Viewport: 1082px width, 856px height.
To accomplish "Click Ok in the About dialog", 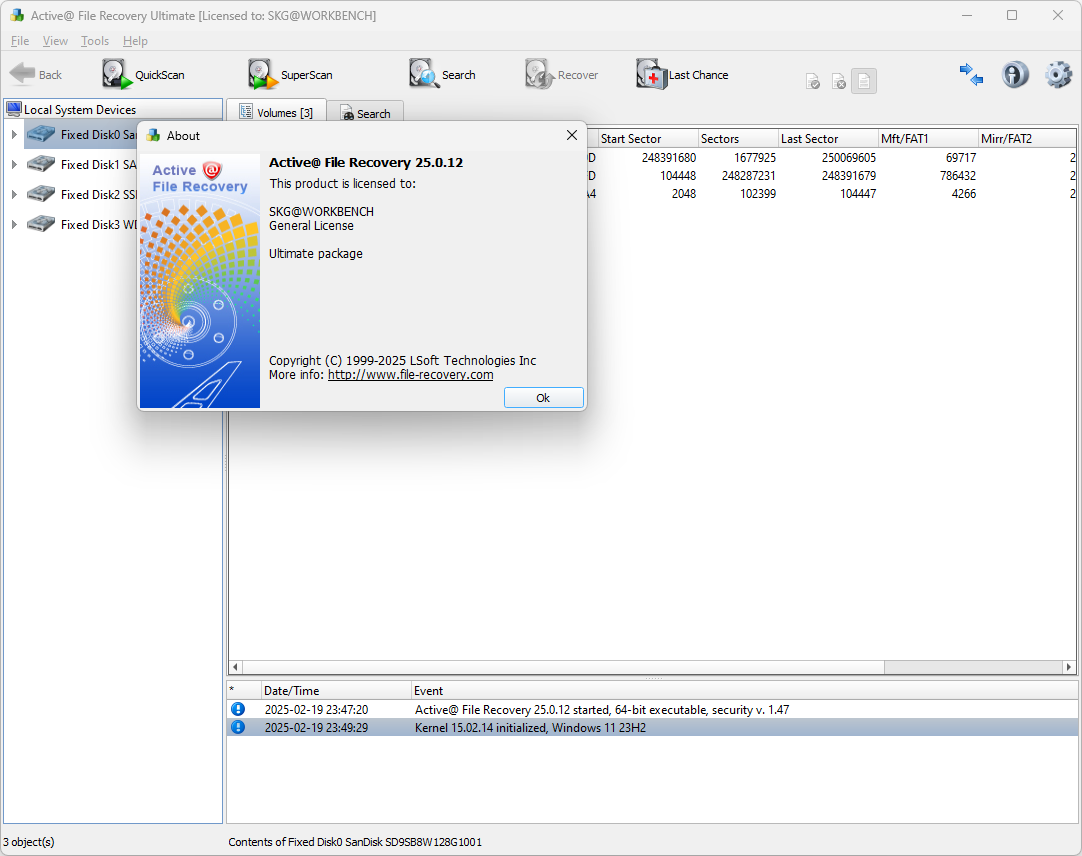I will click(544, 398).
